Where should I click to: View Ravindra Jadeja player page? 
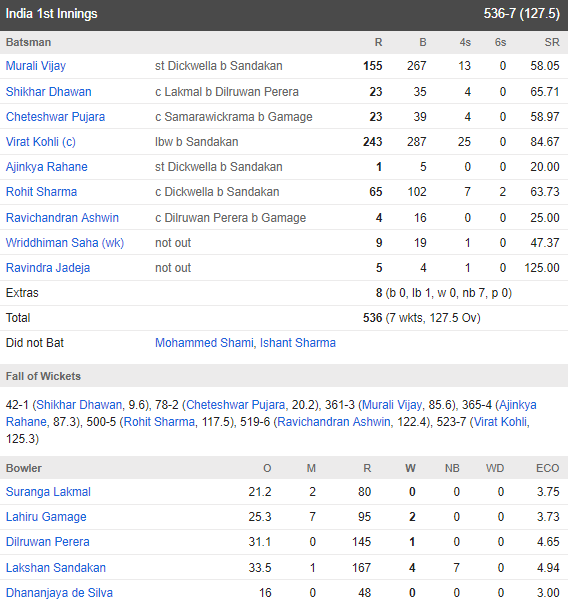click(48, 268)
